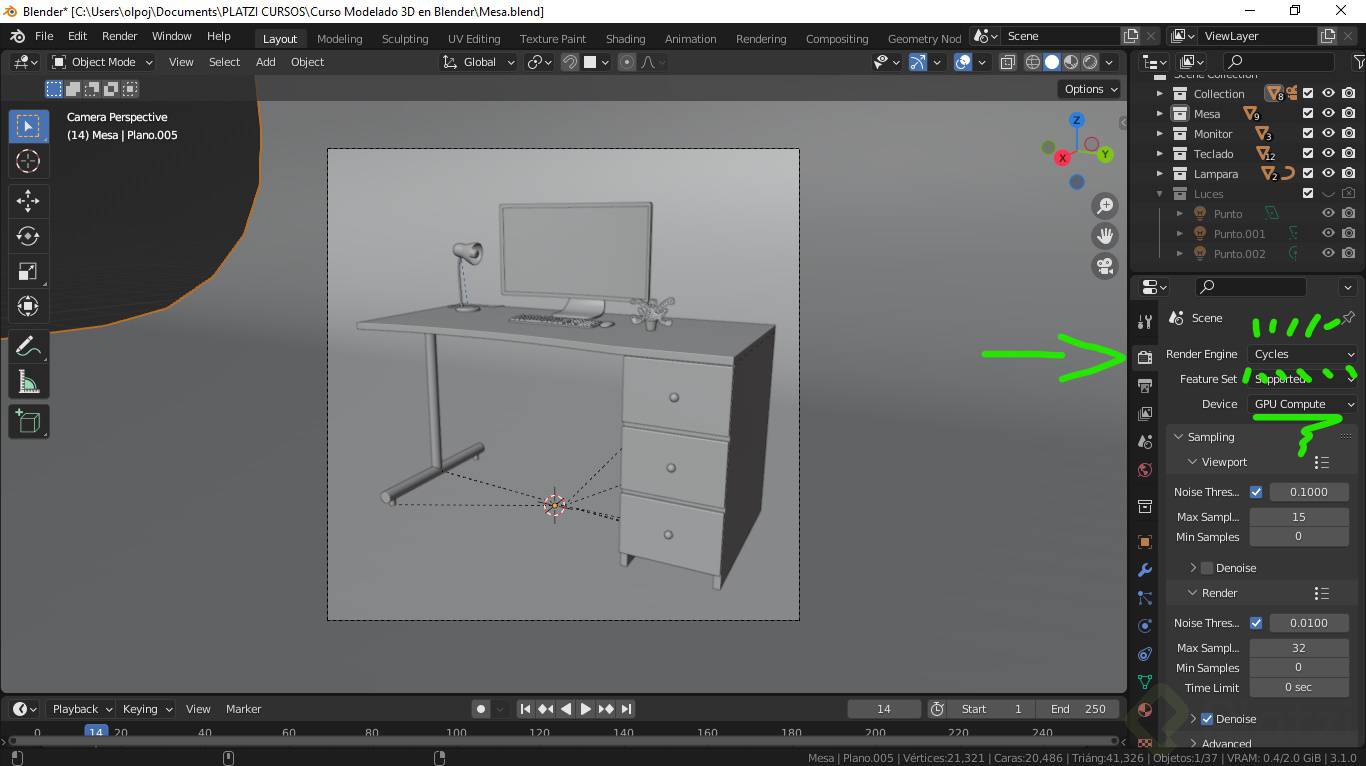Switch to the Shading workspace tab

625,39
